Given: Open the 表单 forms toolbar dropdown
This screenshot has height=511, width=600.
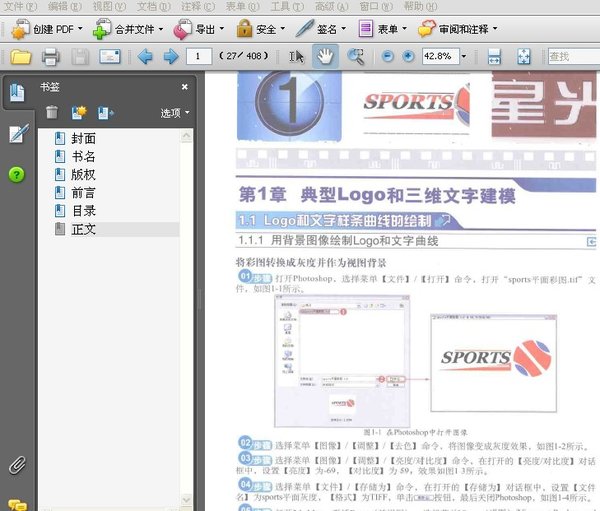Looking at the screenshot, I should pos(382,29).
